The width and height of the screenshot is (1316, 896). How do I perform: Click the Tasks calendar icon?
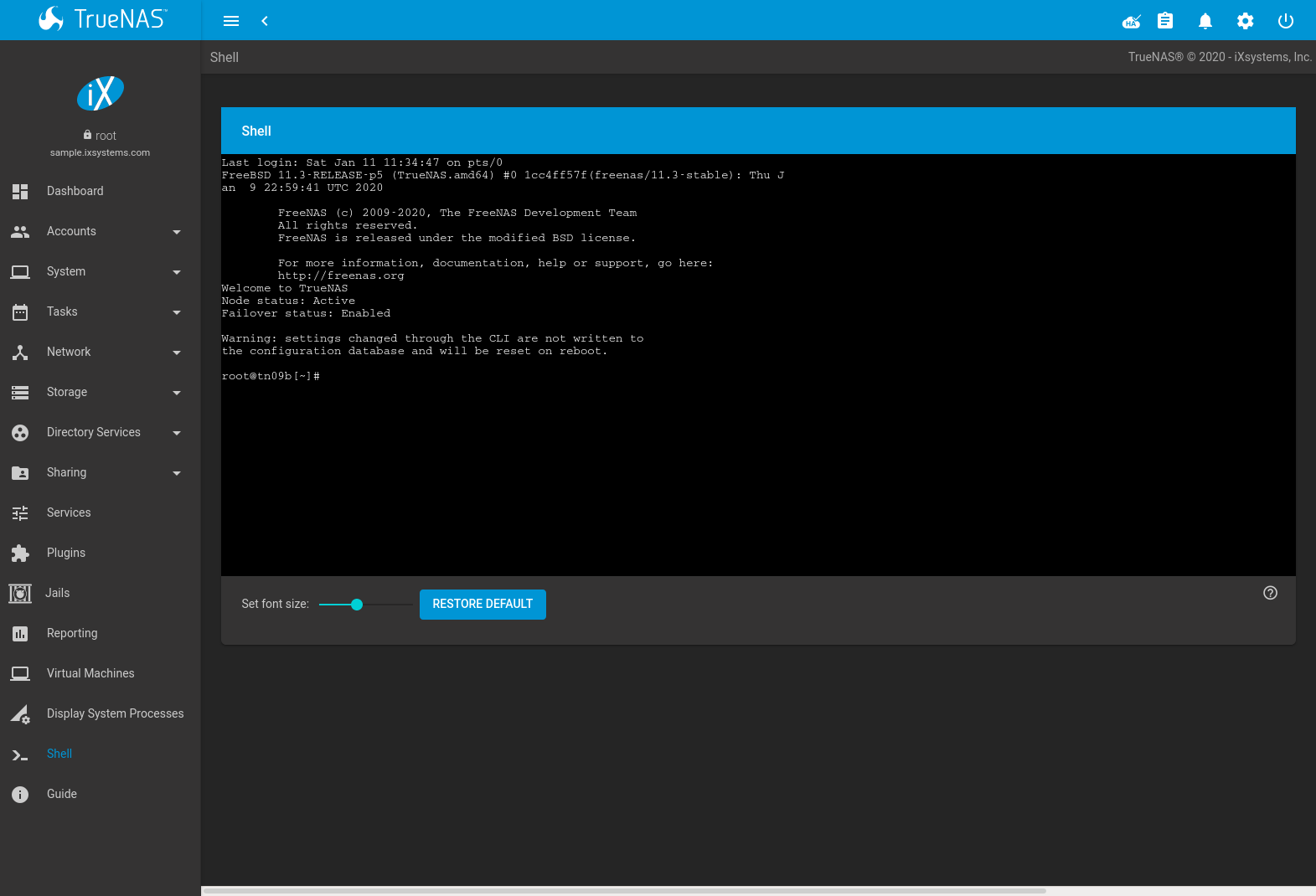(x=20, y=312)
